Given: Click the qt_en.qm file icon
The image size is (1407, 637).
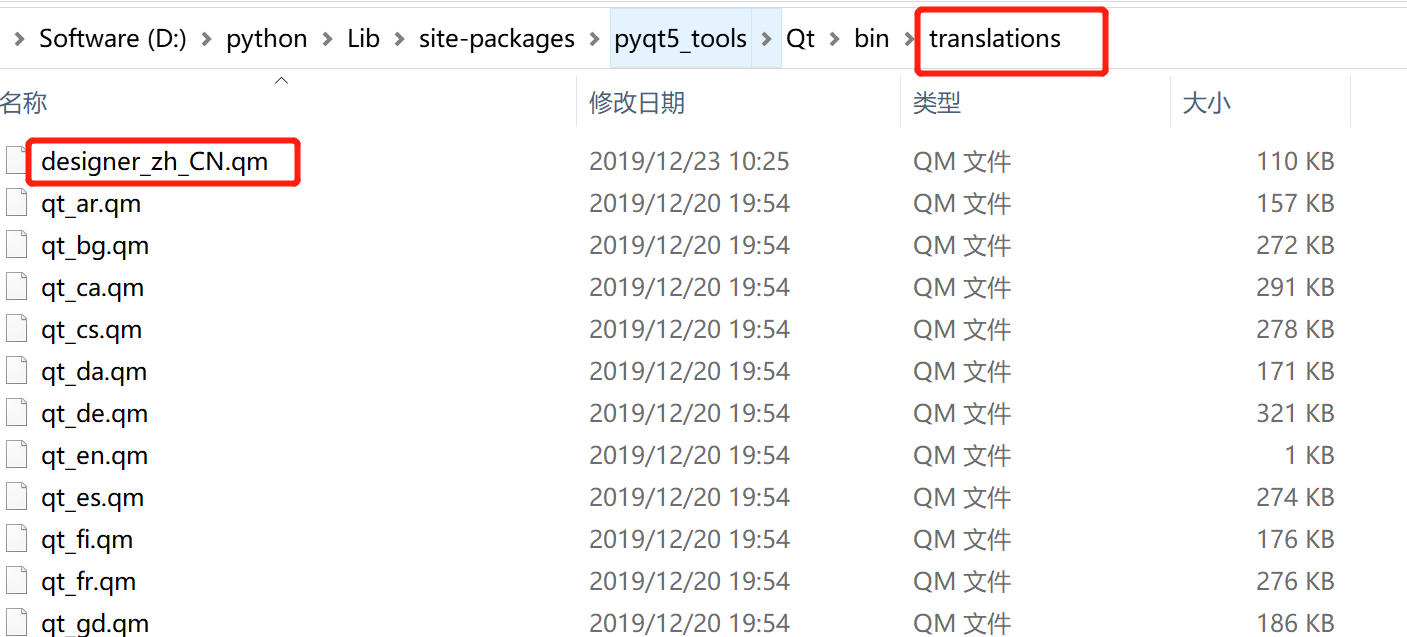Looking at the screenshot, I should tap(17, 455).
